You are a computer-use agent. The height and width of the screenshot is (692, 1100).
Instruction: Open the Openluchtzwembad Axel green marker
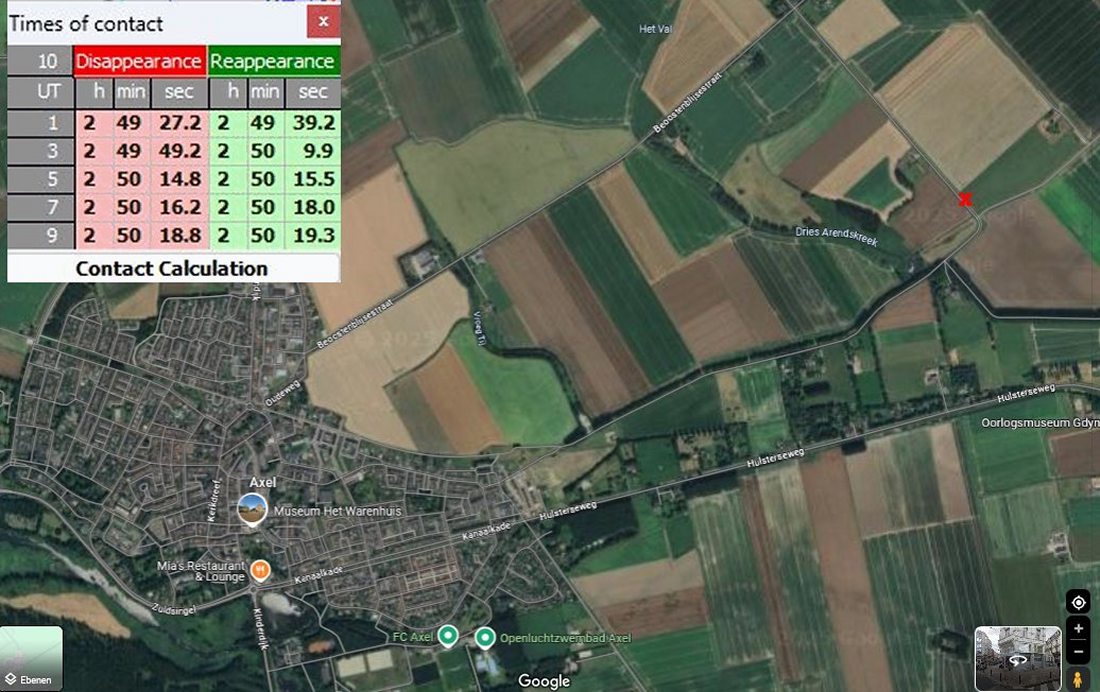tap(485, 638)
